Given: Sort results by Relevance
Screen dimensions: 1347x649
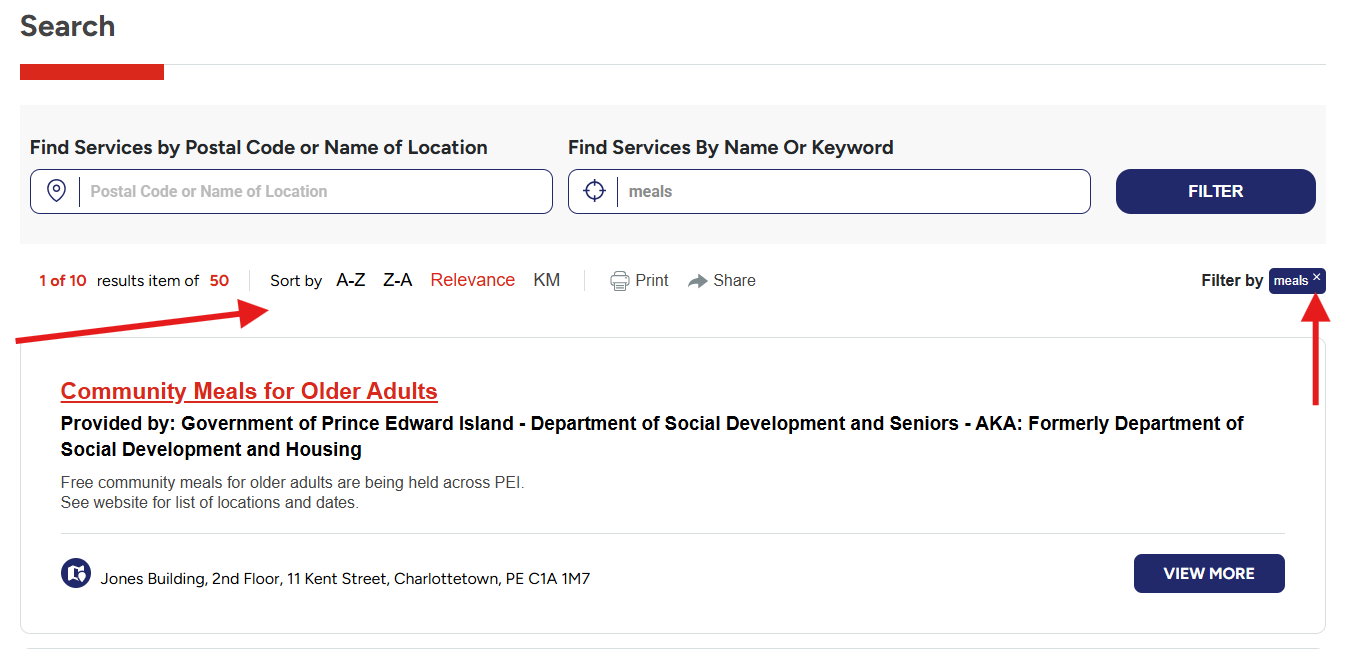Looking at the screenshot, I should [472, 280].
